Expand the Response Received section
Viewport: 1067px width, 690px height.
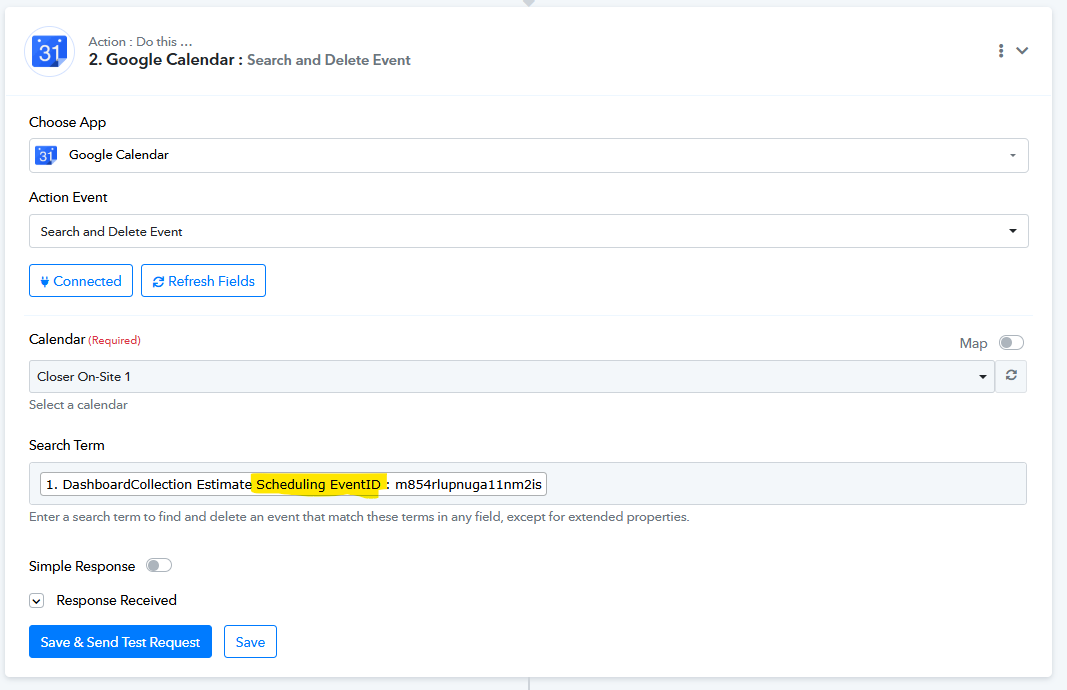pyautogui.click(x=37, y=600)
